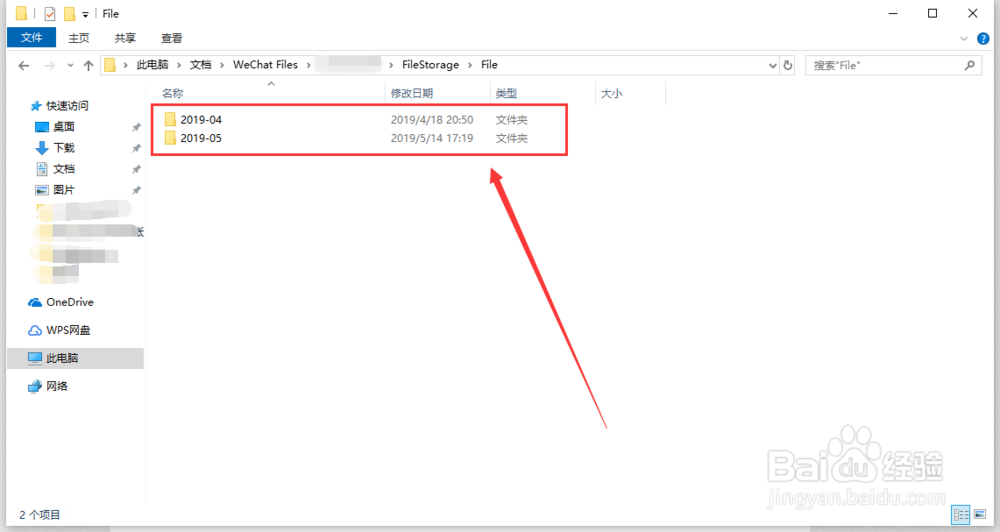Viewport: 1000px width, 532px height.
Task: Open the 文件 ribbon tab
Action: click(x=31, y=38)
